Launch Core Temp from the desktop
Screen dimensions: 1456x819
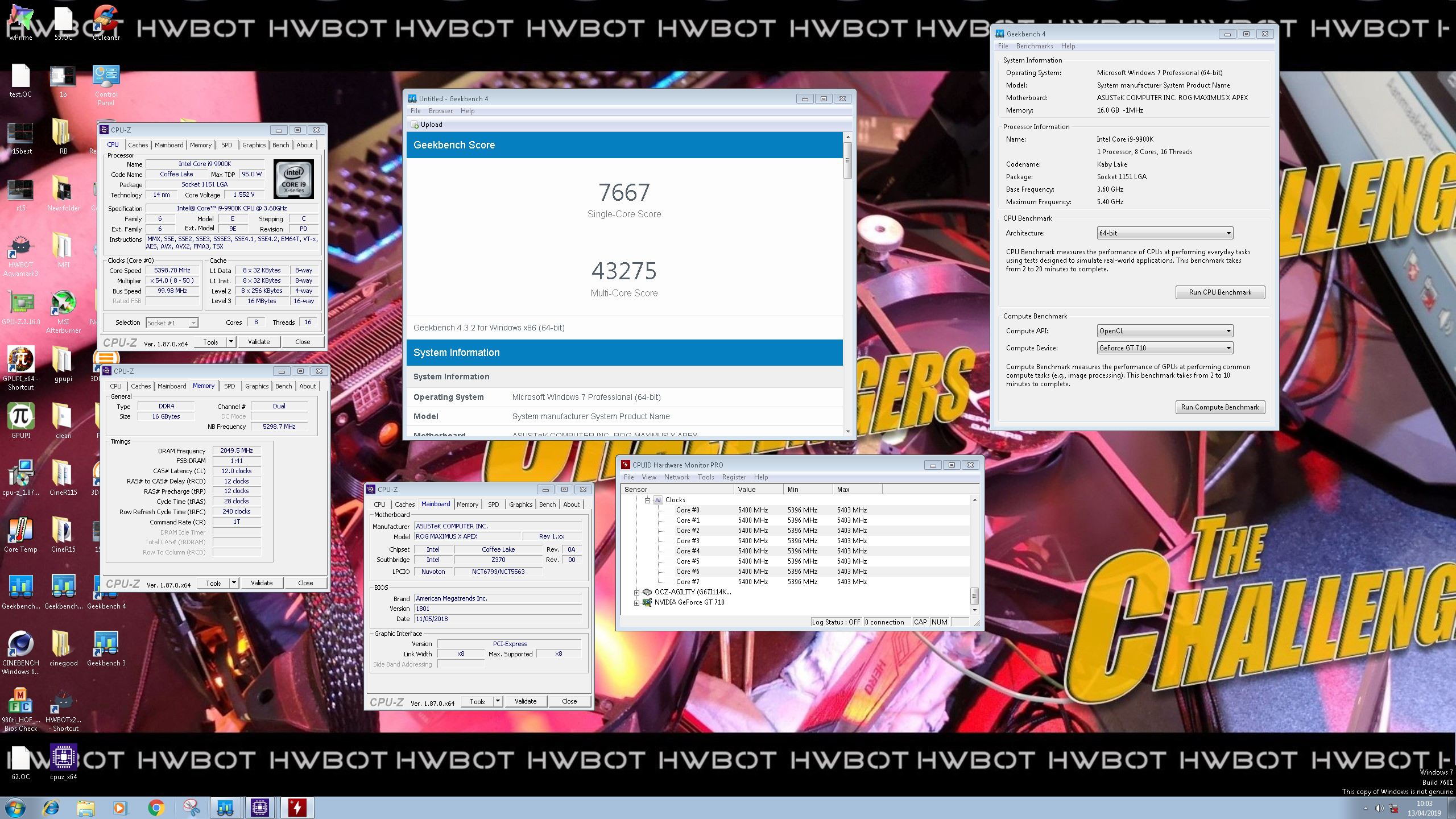coord(20,535)
